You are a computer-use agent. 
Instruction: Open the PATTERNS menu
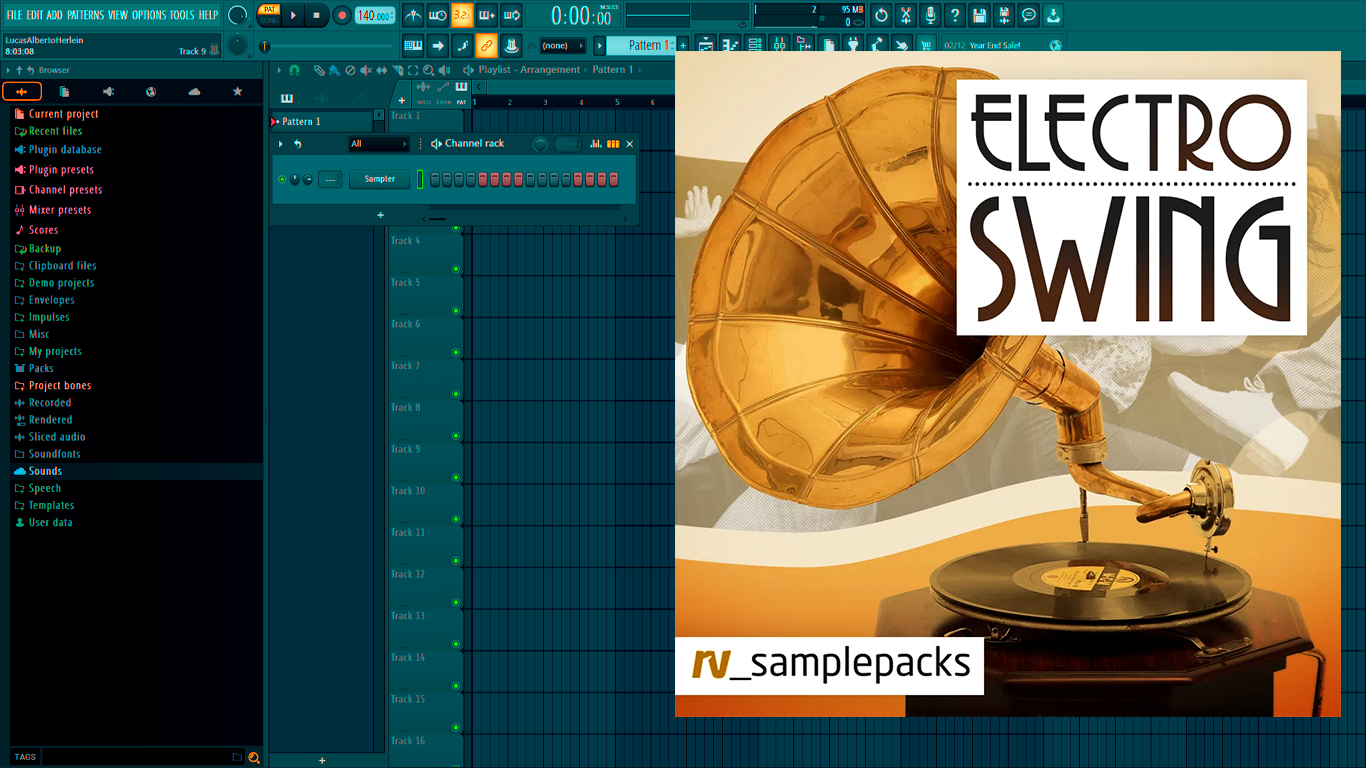(x=87, y=15)
